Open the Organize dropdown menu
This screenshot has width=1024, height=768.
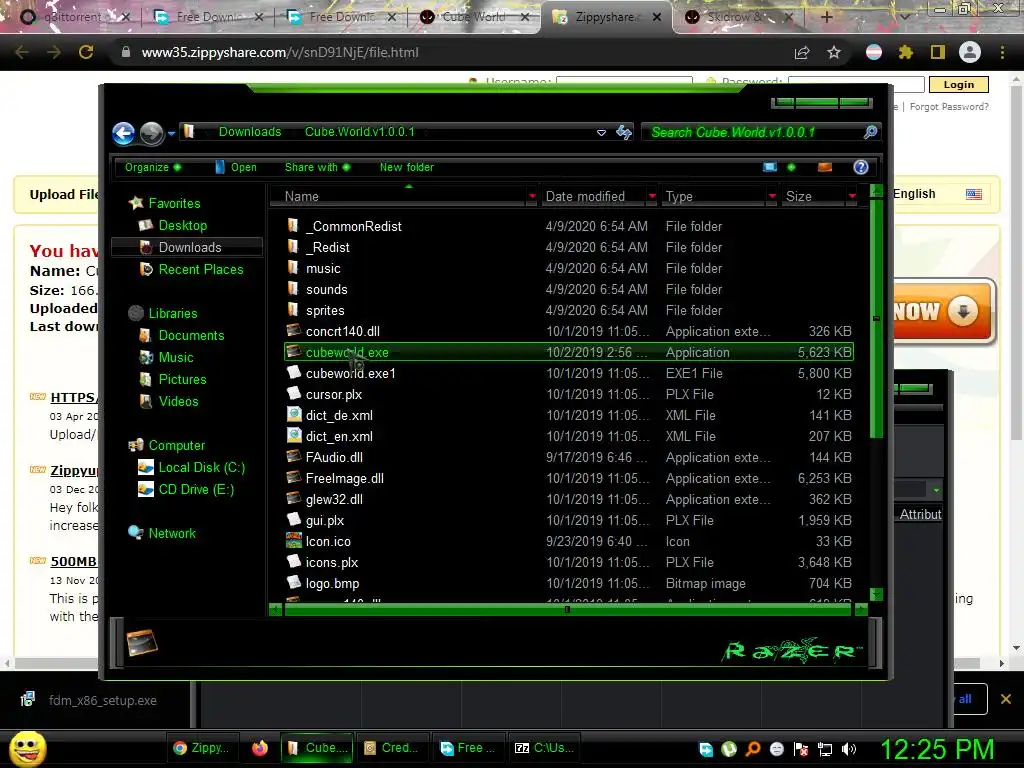click(x=153, y=167)
